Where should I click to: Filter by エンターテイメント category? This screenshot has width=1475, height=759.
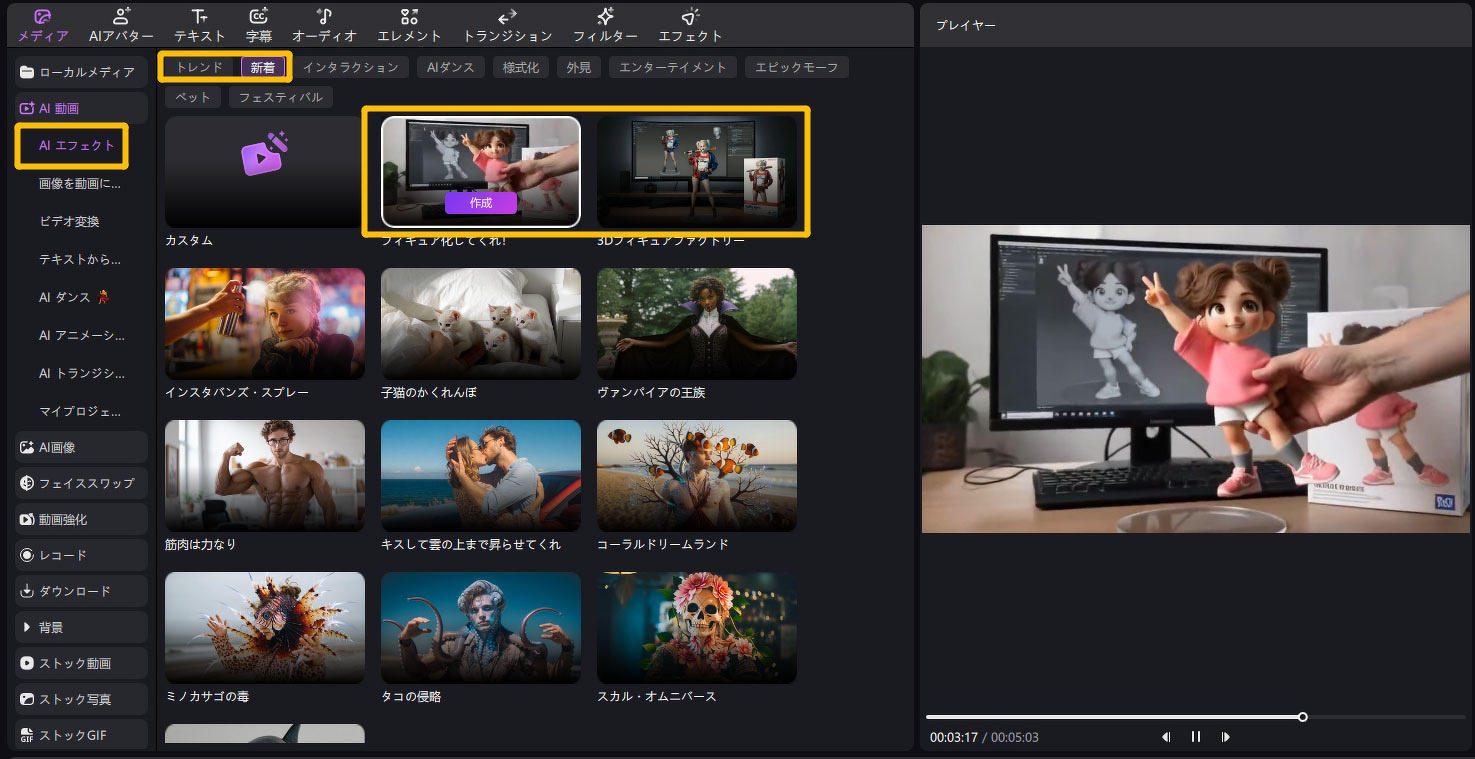(672, 67)
